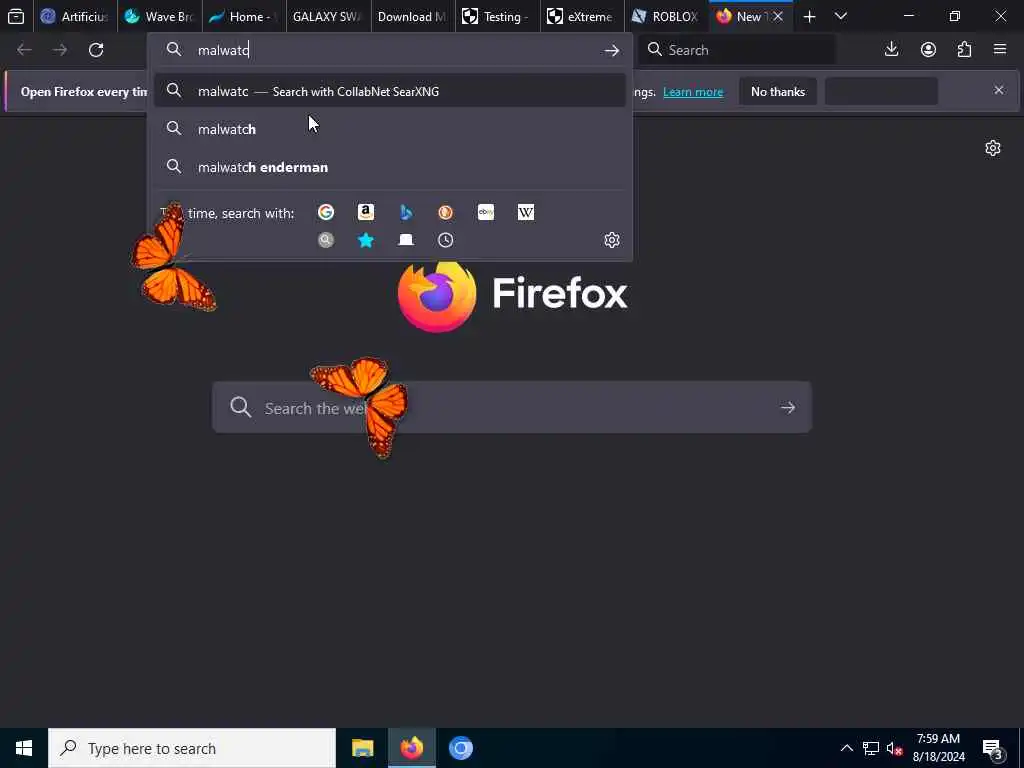Search with Amazon one-off icon
Viewport: 1024px width, 768px height.
366,212
